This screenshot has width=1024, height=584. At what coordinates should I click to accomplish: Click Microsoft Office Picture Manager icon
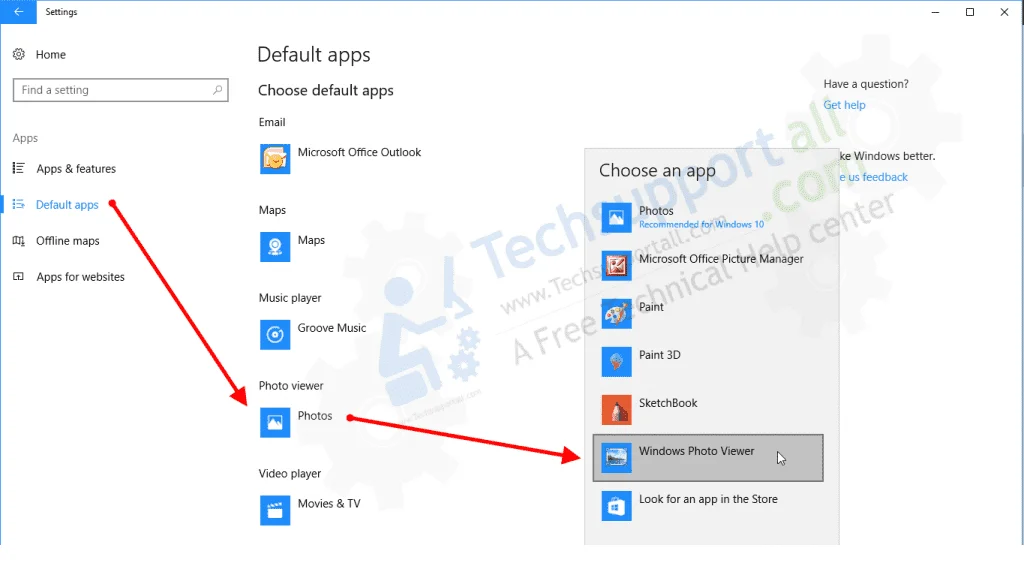(616, 266)
